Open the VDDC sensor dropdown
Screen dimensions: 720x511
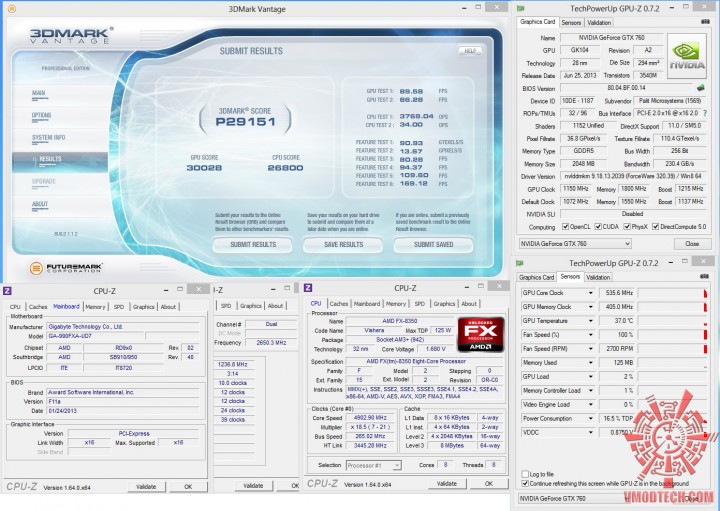coord(591,432)
